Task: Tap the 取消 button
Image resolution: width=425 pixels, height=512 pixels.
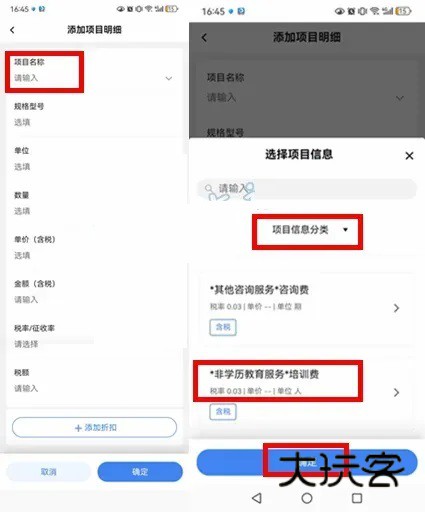Action: [49, 472]
